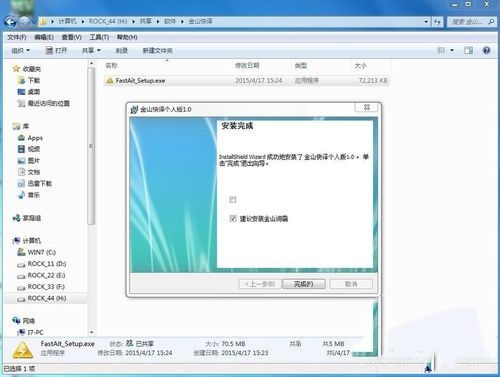Refresh the folder via address bar refresh icon
Image resolution: width=500 pixels, height=377 pixels.
pos(437,22)
